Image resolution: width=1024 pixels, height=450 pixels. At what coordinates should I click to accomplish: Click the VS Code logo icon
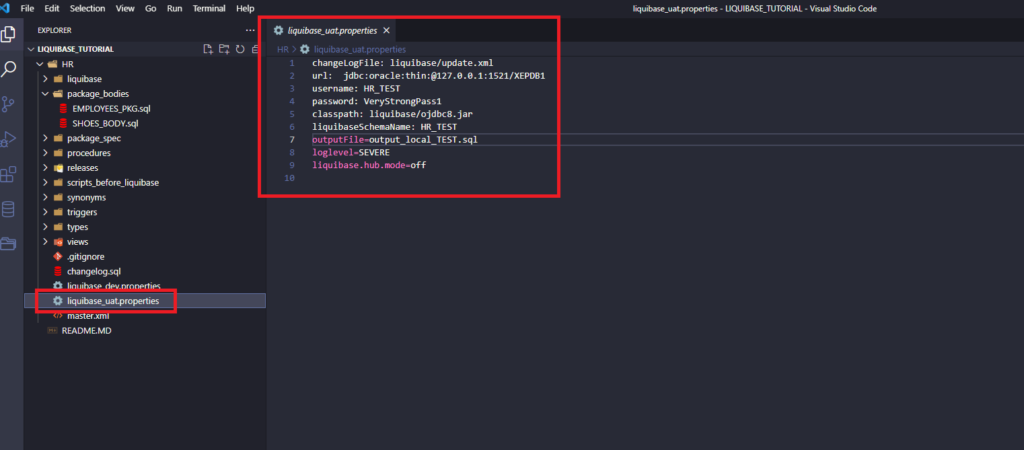point(6,8)
